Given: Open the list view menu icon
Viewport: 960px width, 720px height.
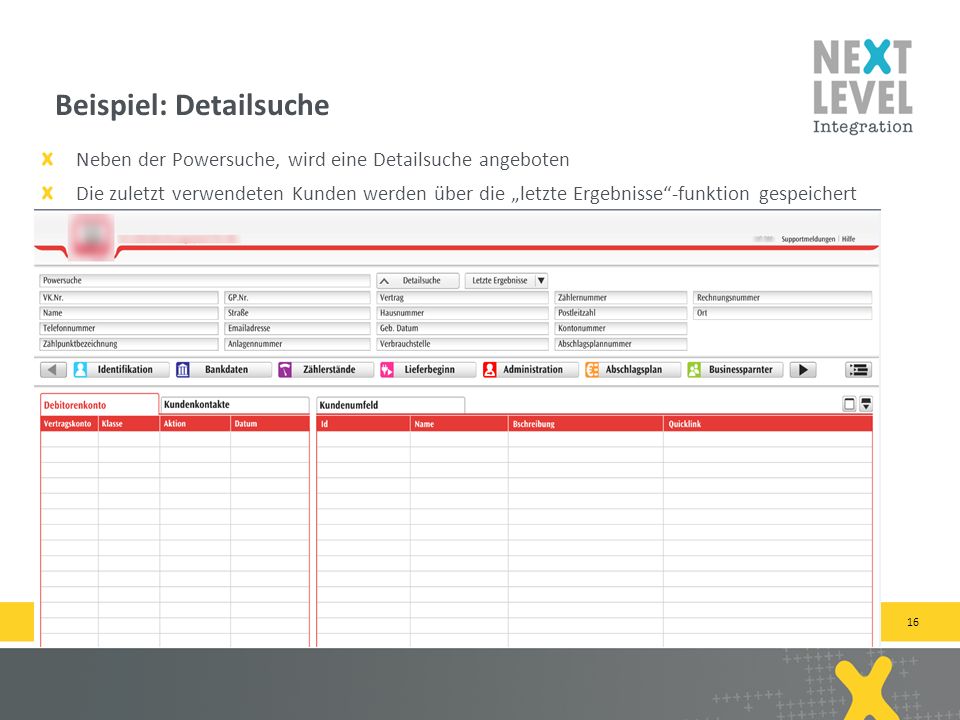Looking at the screenshot, I should (x=858, y=370).
